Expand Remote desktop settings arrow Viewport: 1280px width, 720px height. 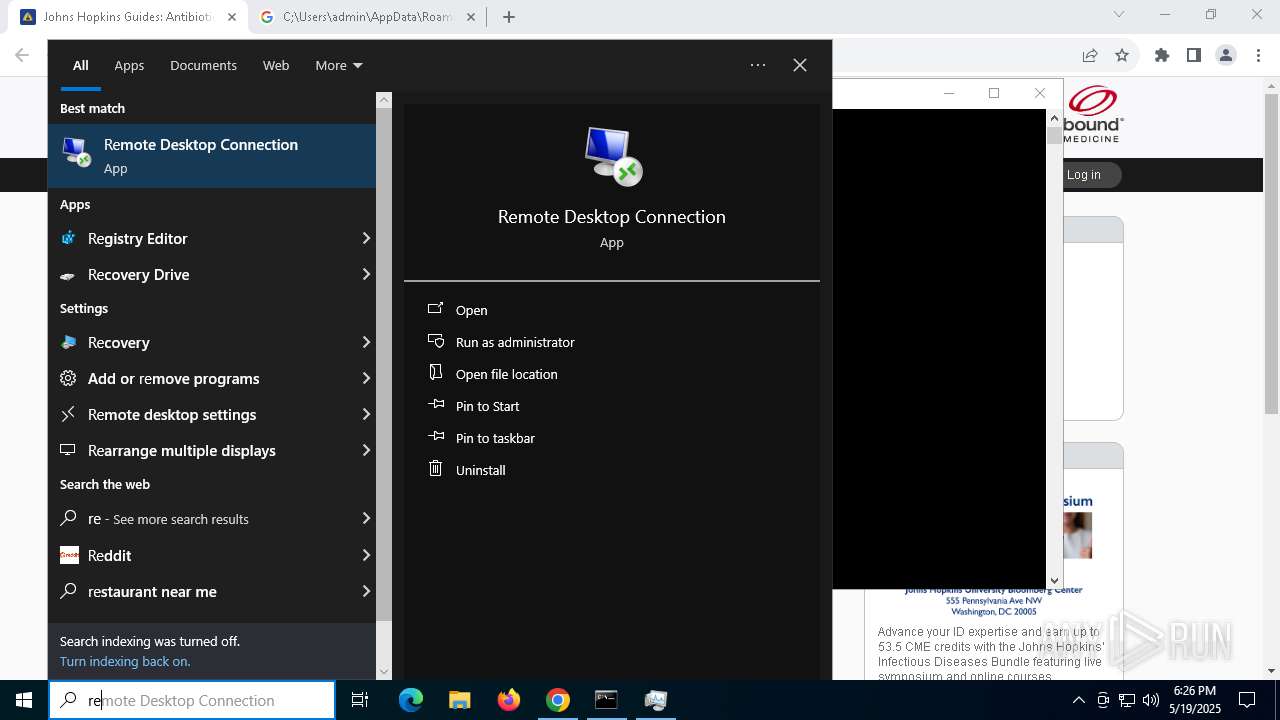coord(366,414)
